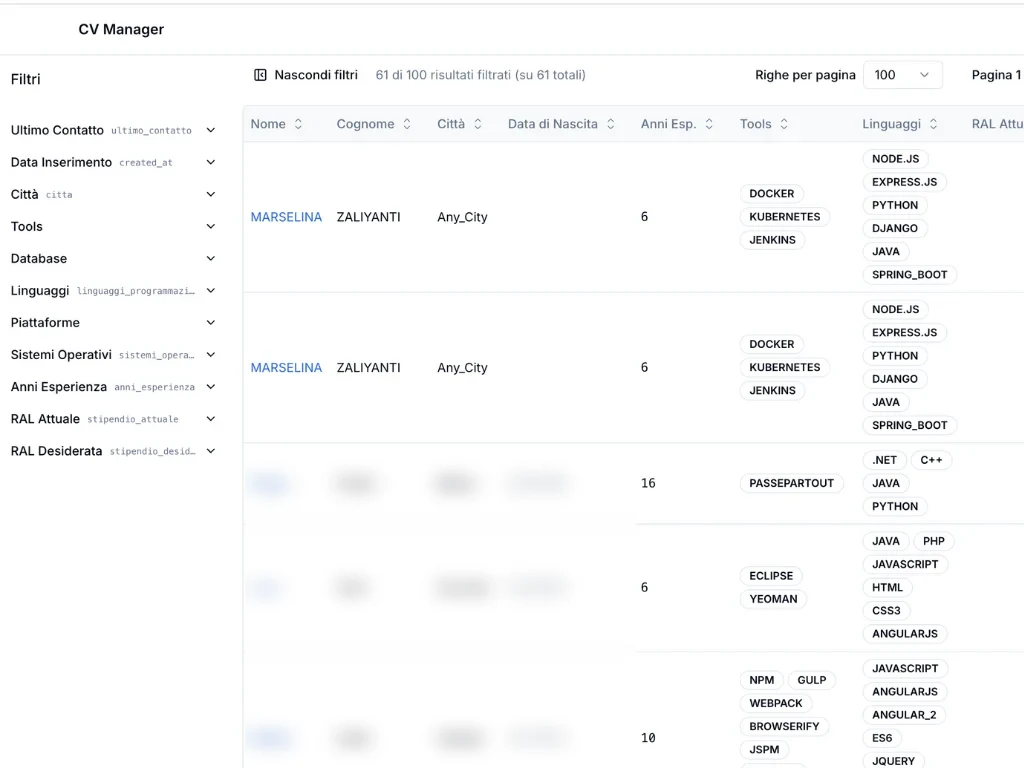Click the HTML language tag

(x=888, y=588)
